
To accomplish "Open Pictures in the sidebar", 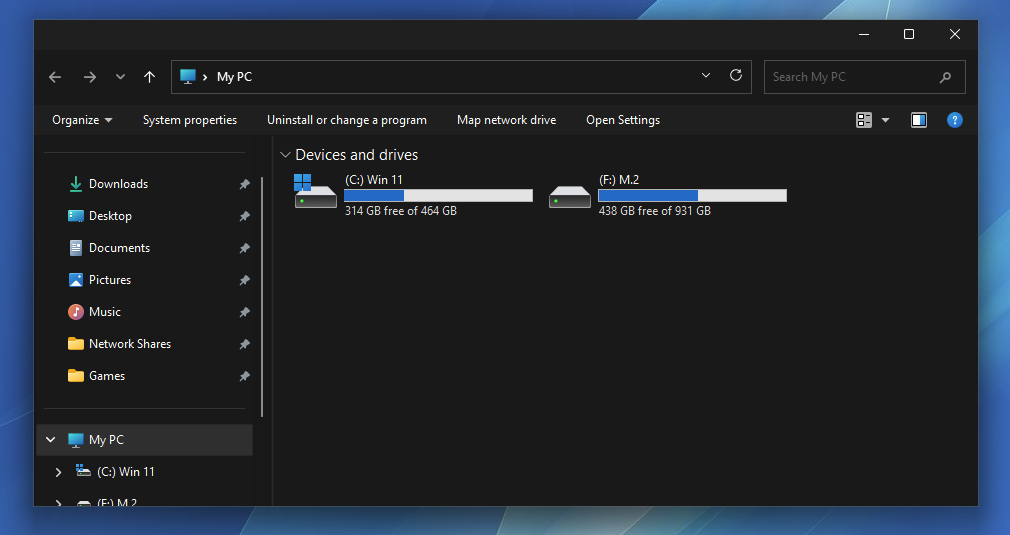I will tap(110, 280).
